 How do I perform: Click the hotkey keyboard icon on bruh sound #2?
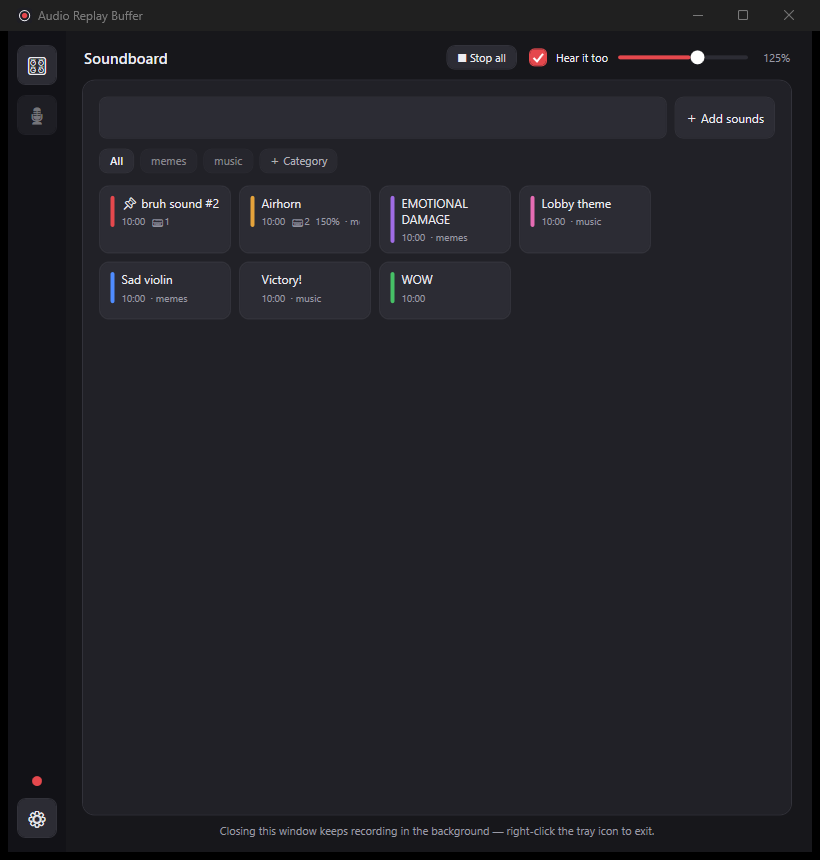pyautogui.click(x=157, y=222)
